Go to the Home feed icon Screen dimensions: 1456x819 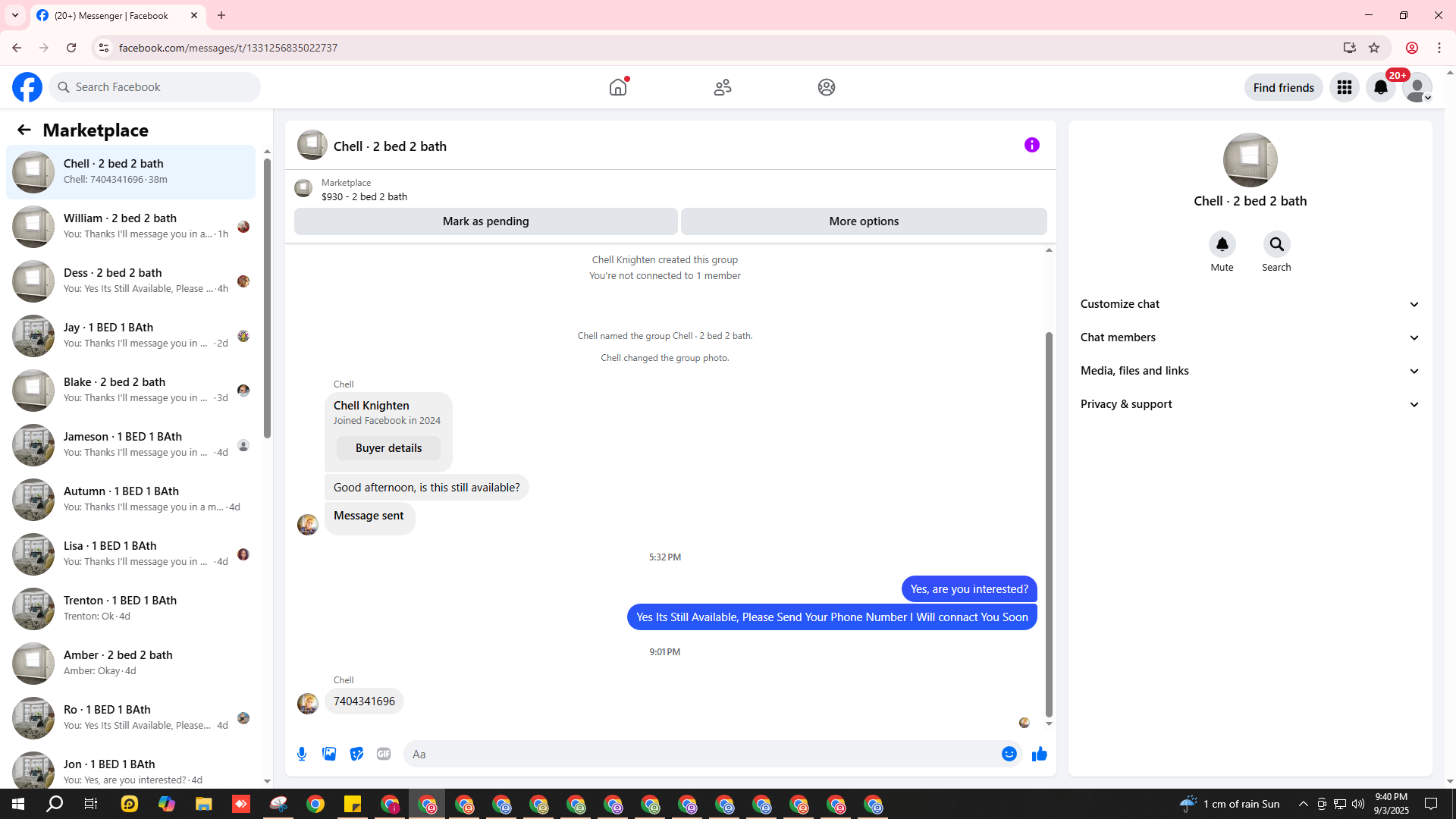coord(618,87)
